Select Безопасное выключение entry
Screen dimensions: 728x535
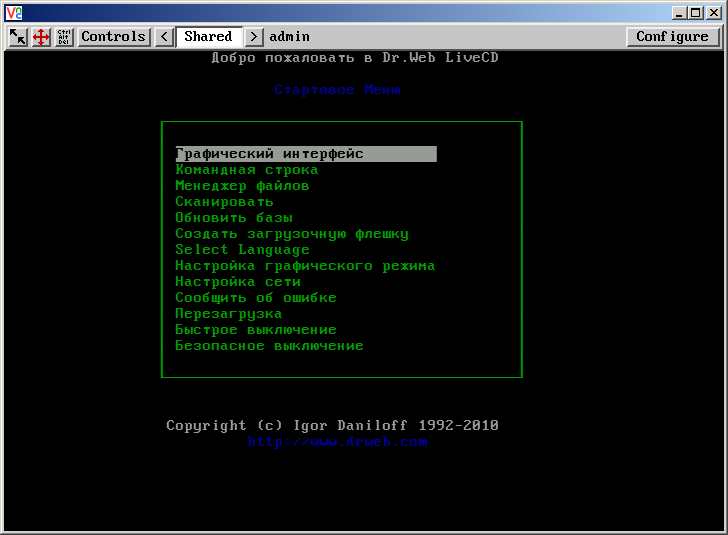click(269, 346)
